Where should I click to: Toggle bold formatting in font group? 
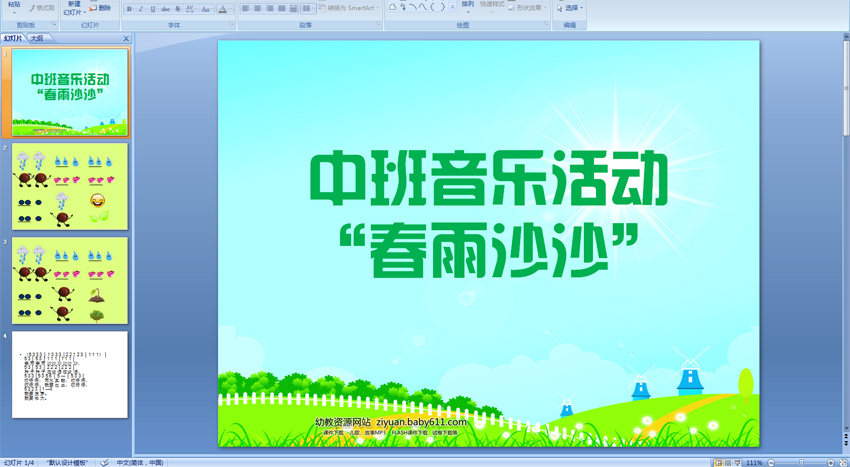(x=129, y=9)
